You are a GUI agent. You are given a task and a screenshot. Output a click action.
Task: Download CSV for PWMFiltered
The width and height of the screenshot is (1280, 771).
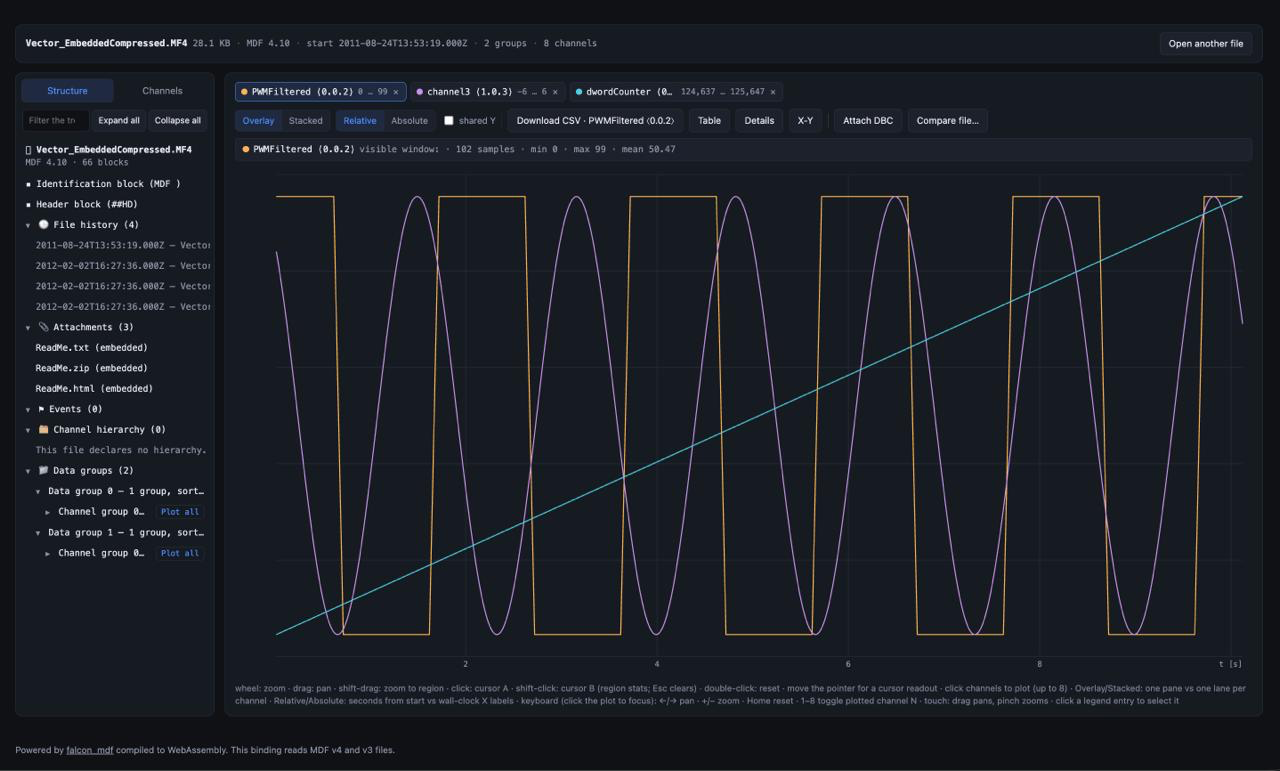(595, 121)
